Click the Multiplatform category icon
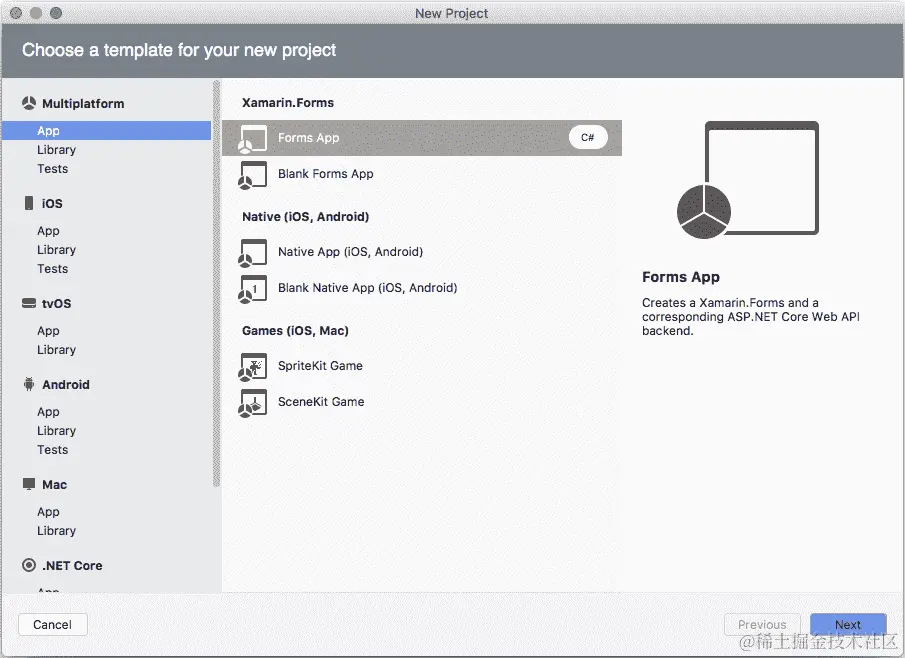Image resolution: width=905 pixels, height=658 pixels. click(x=29, y=103)
